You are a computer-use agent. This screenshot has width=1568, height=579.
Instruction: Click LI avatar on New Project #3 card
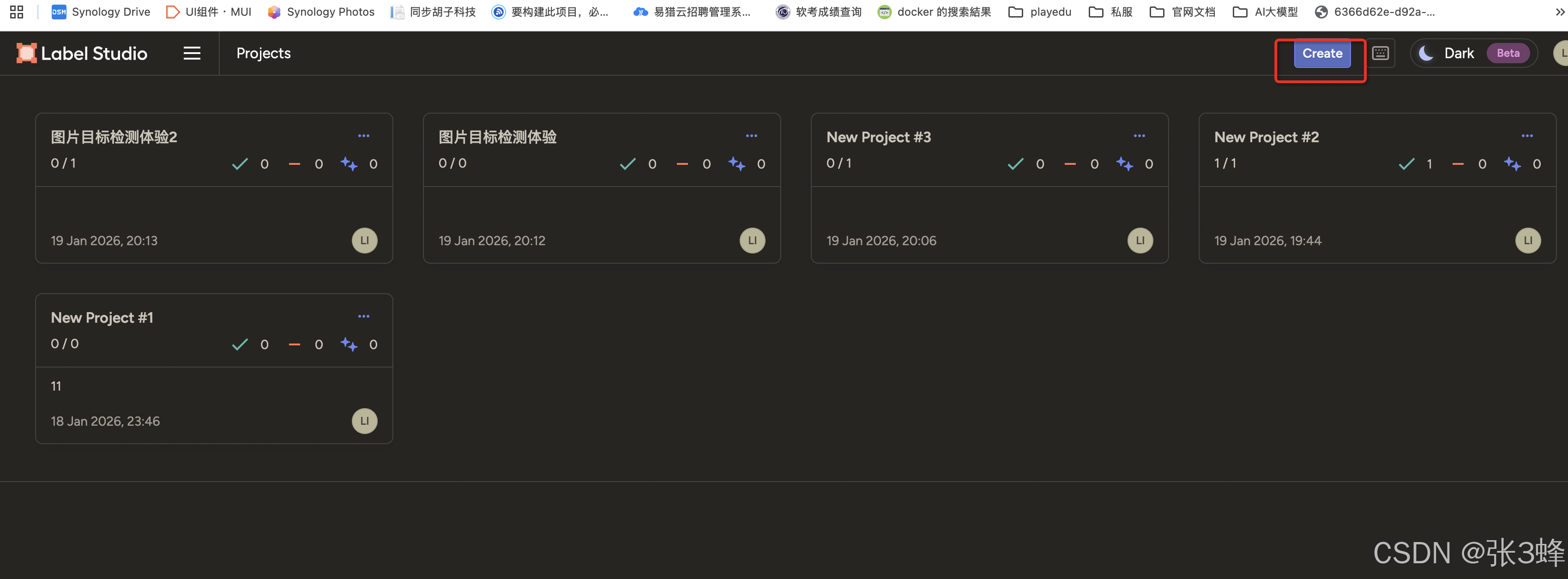pos(1140,241)
